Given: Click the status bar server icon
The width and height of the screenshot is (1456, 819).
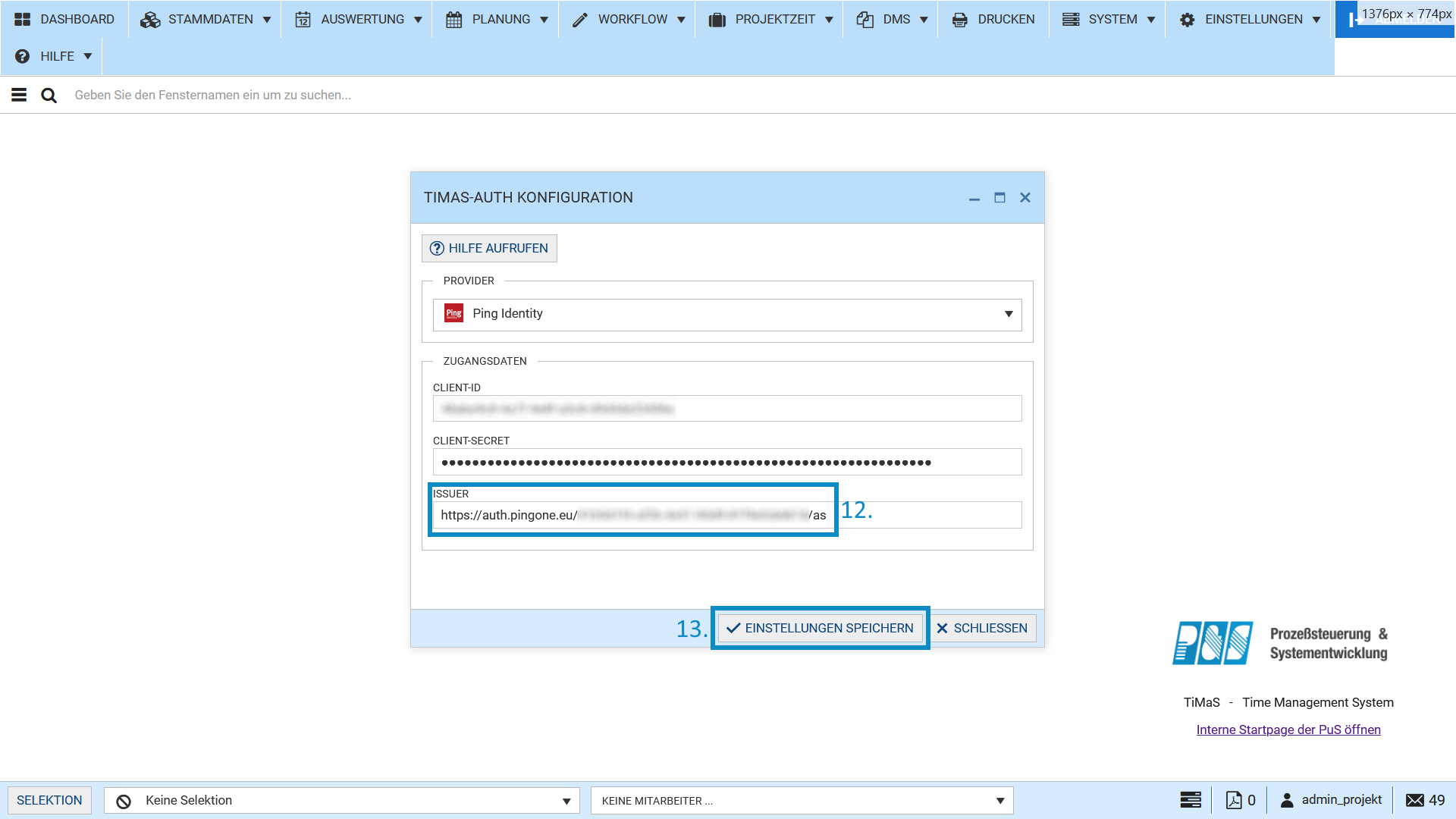Looking at the screenshot, I should pos(1191,800).
